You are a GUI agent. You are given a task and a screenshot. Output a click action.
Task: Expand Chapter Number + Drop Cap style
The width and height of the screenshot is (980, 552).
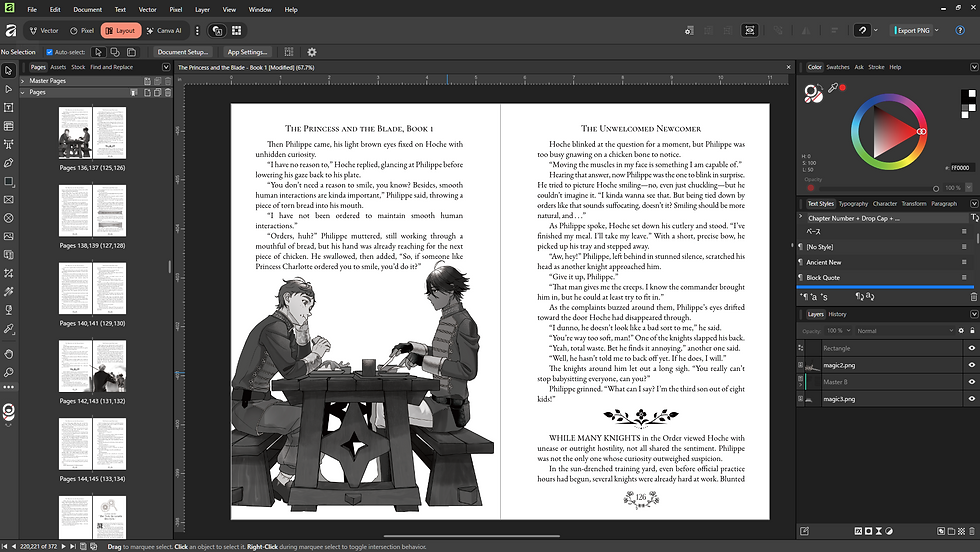pyautogui.click(x=801, y=217)
